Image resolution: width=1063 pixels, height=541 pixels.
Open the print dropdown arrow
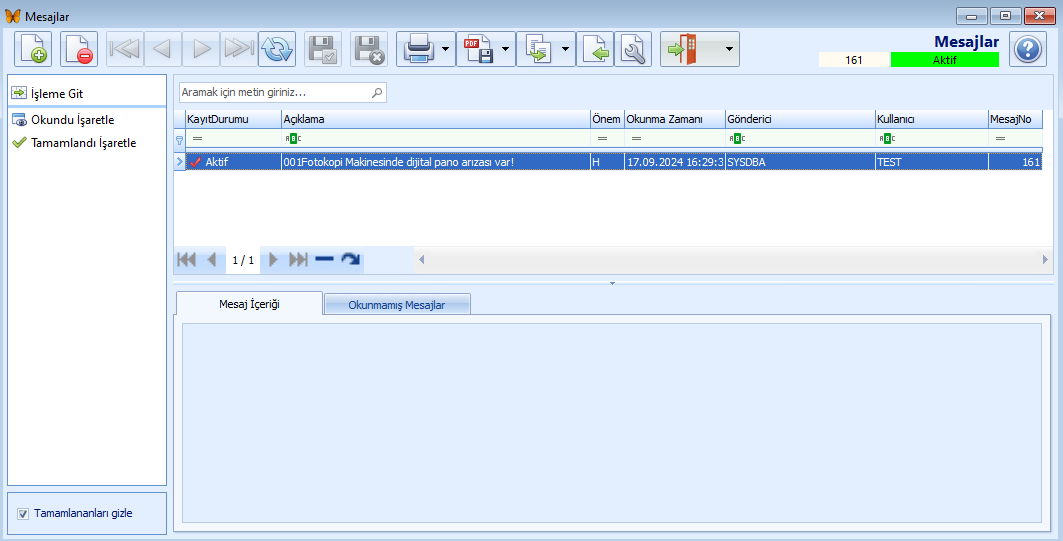pyautogui.click(x=446, y=49)
